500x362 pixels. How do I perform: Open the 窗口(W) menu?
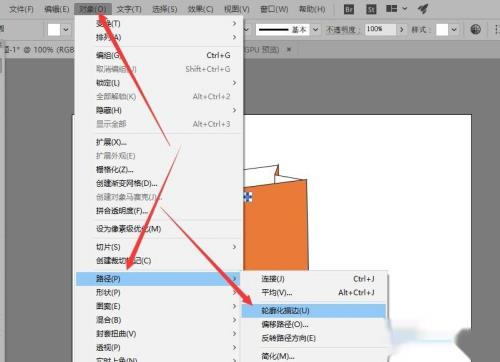[274, 9]
